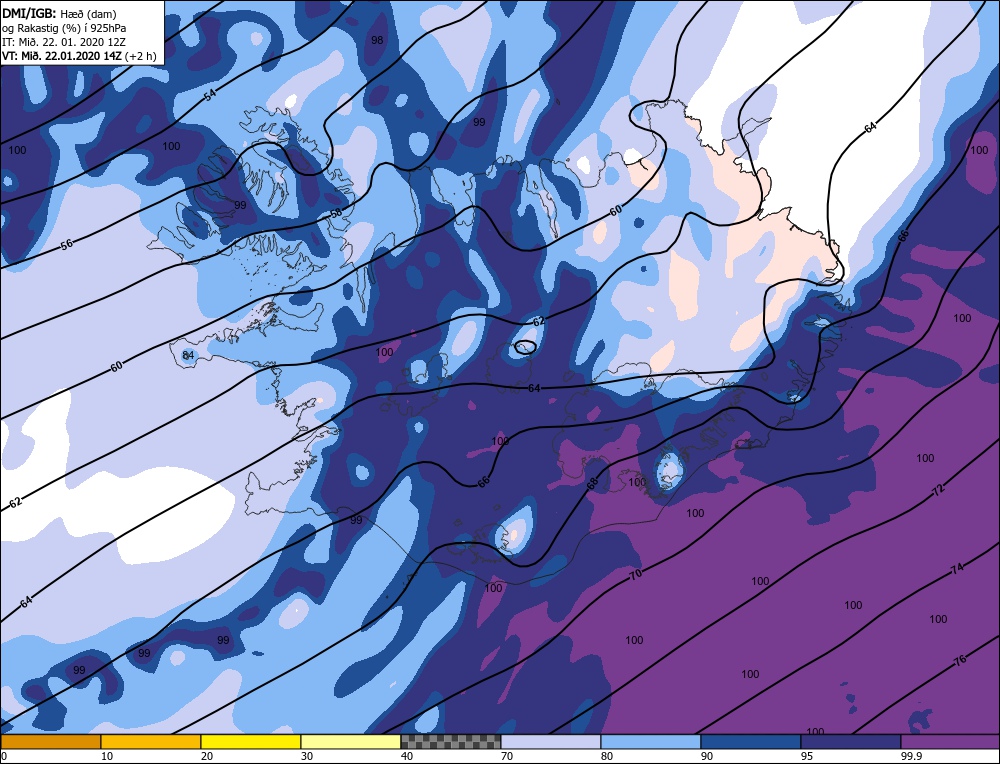The height and width of the screenshot is (764, 1000).
Task: Click the '54' contour label on the map
Action: (210, 94)
